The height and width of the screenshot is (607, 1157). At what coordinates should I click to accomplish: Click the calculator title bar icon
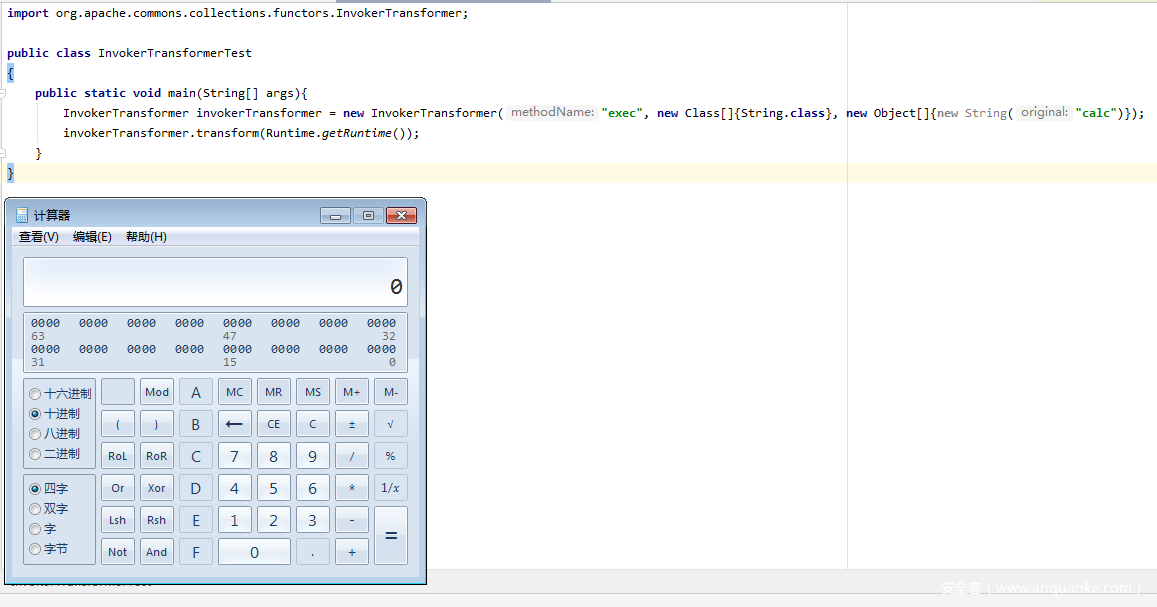22,215
